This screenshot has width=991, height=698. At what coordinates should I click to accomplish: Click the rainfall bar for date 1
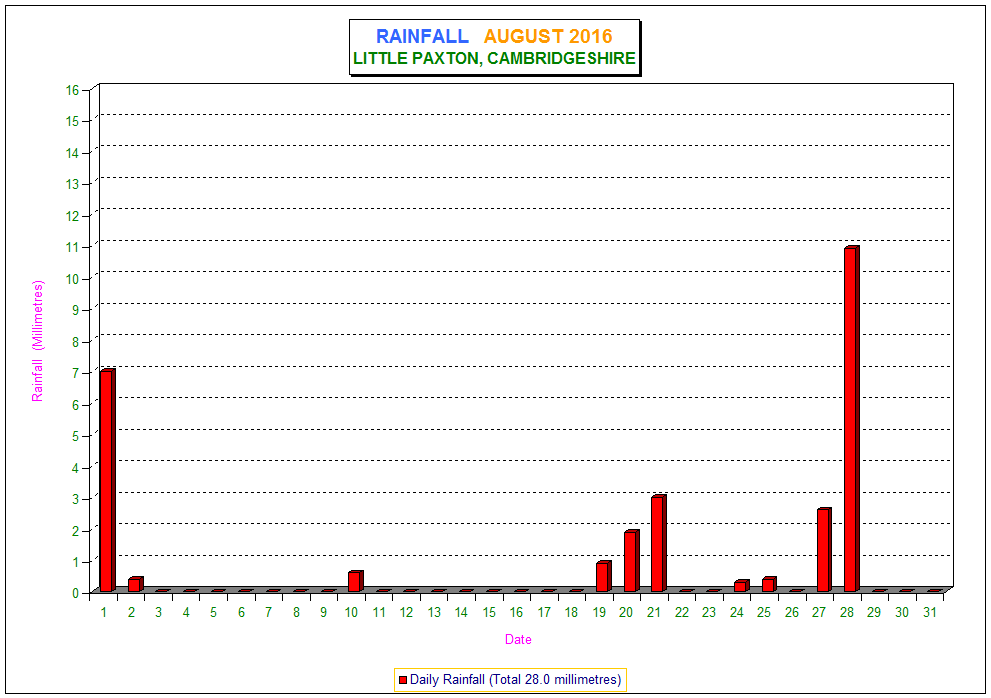pos(107,481)
